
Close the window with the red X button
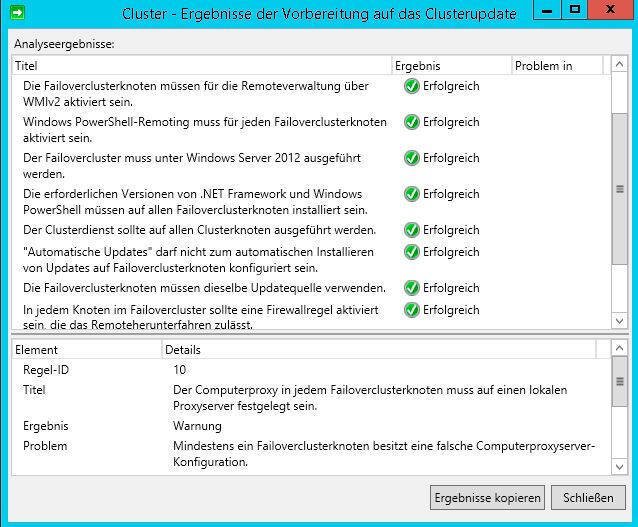(610, 10)
